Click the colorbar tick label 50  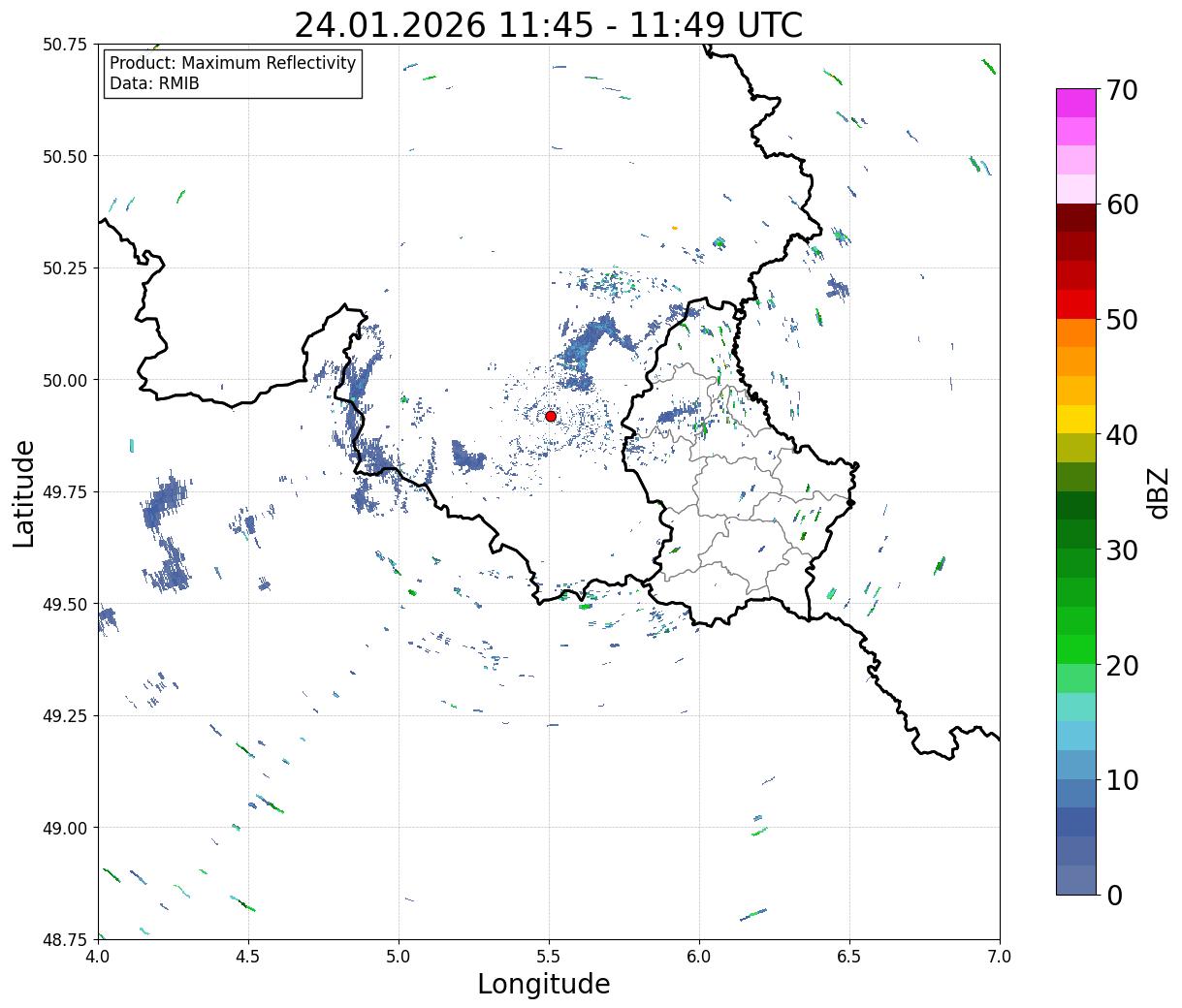[1121, 320]
